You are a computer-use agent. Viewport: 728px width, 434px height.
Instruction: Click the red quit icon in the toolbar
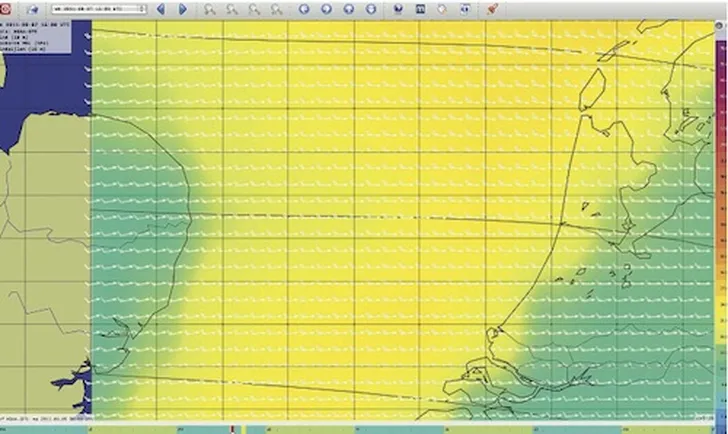coord(7,8)
